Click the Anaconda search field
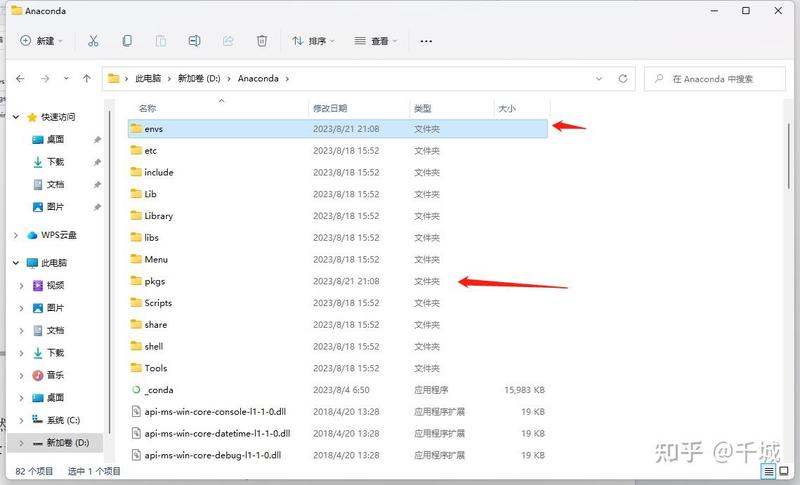The height and width of the screenshot is (485, 800). [715, 79]
